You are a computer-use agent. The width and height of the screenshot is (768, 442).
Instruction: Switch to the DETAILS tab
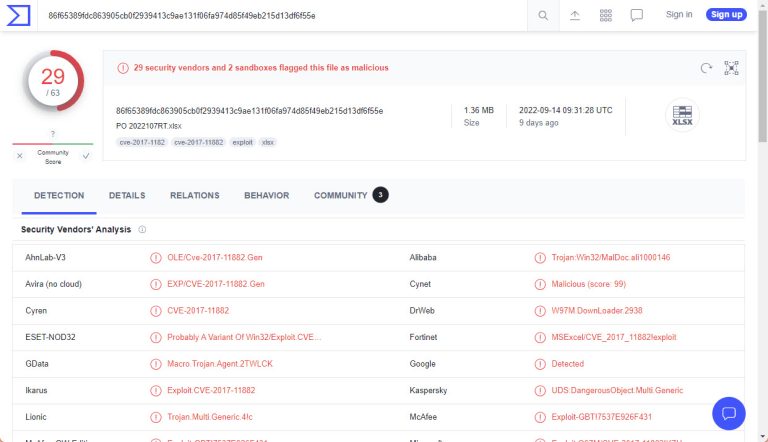[127, 196]
